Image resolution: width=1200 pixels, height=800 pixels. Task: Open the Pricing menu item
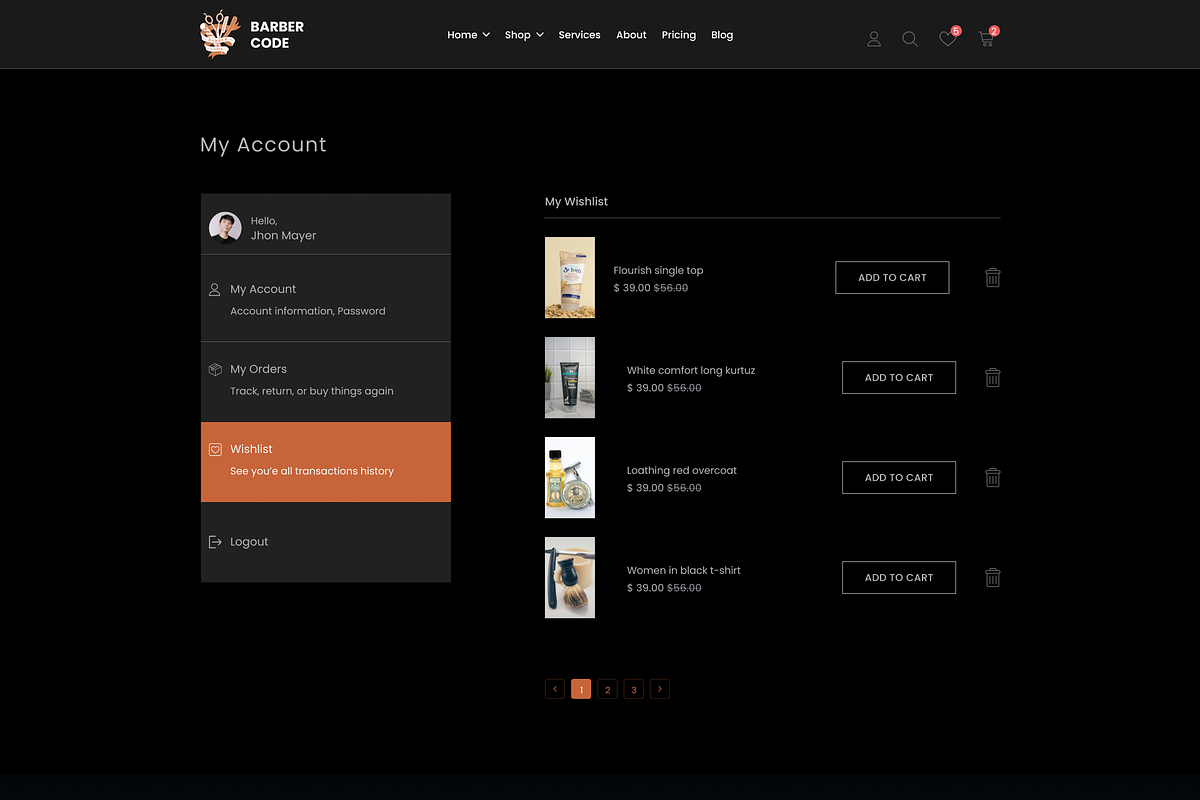click(678, 35)
